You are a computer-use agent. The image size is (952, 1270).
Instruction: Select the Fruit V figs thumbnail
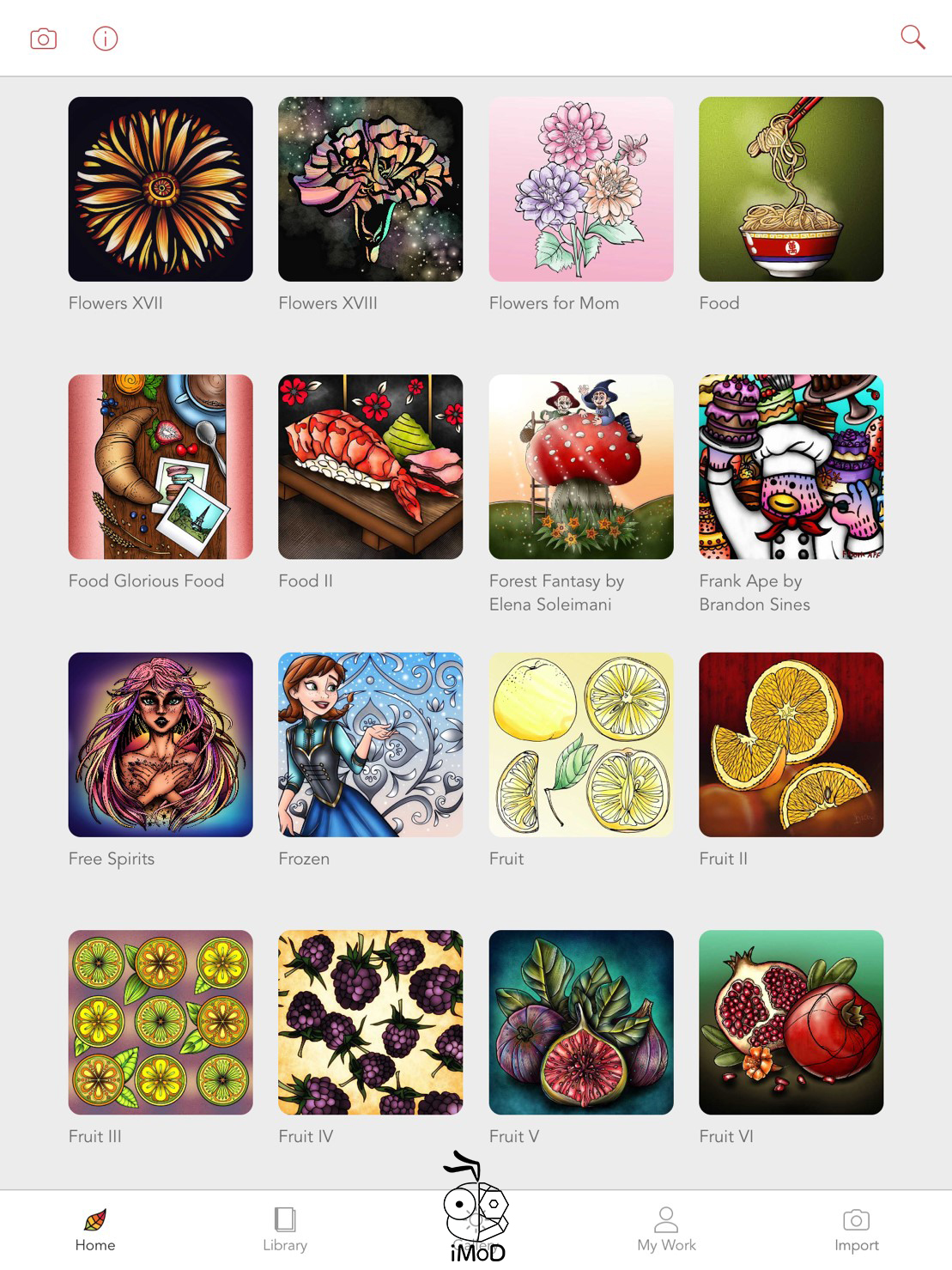(581, 1022)
